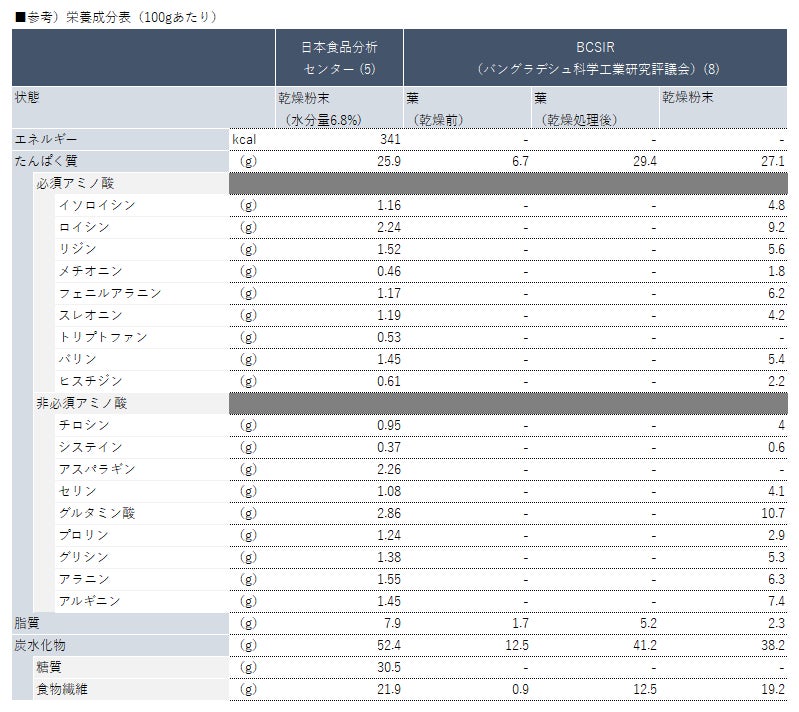Select glycine value '1.38'
Screen dimensions: 799x712
[x=389, y=557]
